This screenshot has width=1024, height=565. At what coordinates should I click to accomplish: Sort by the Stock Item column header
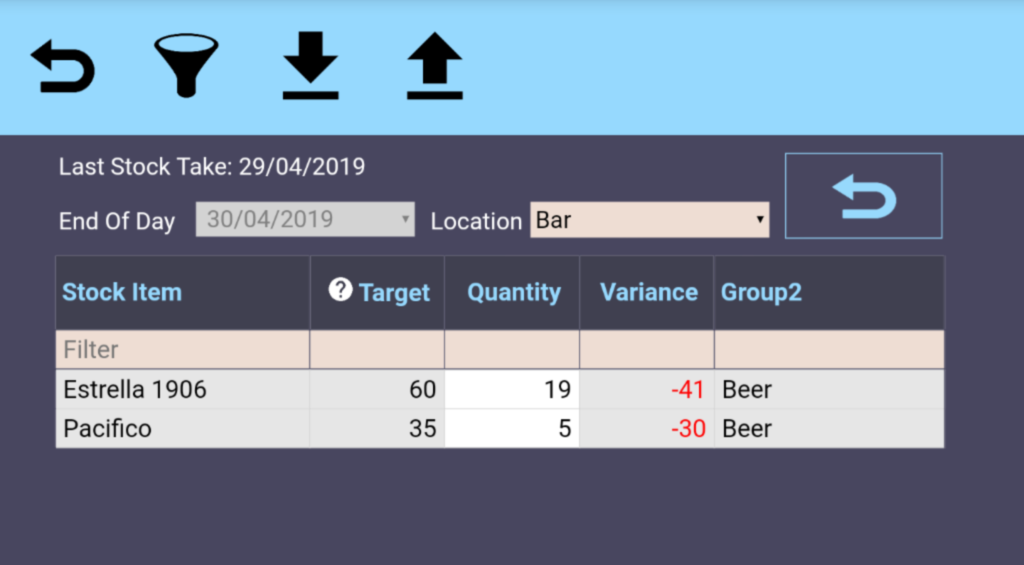pos(122,293)
